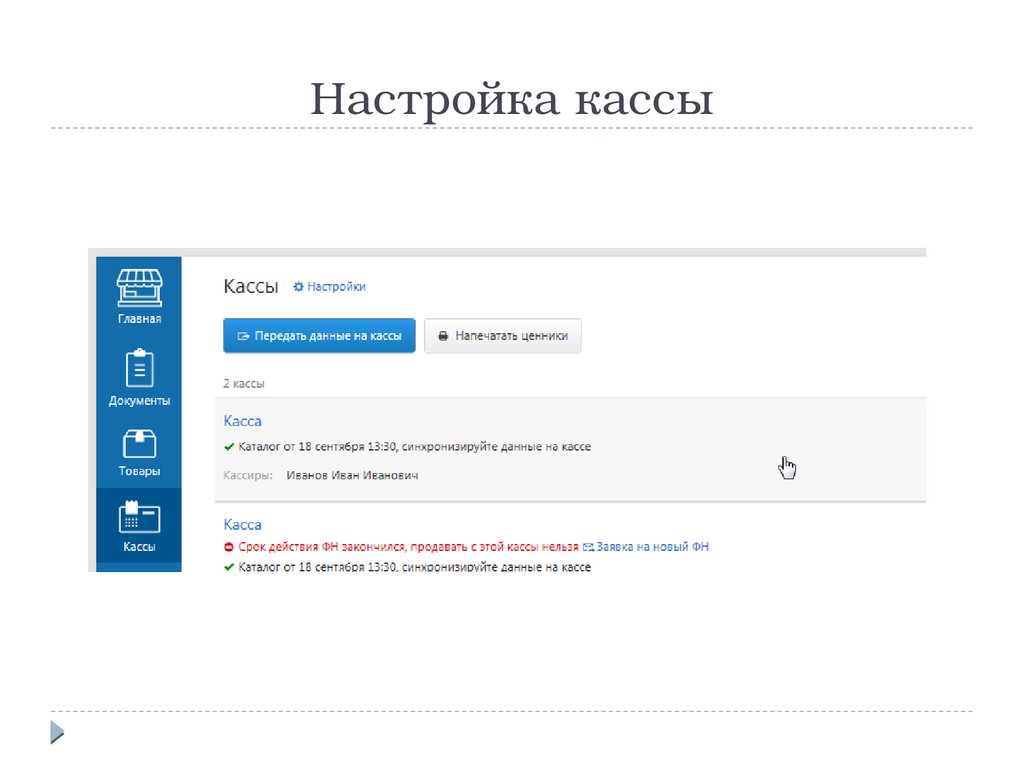
Task: Open the Настройки link
Action: click(x=336, y=287)
